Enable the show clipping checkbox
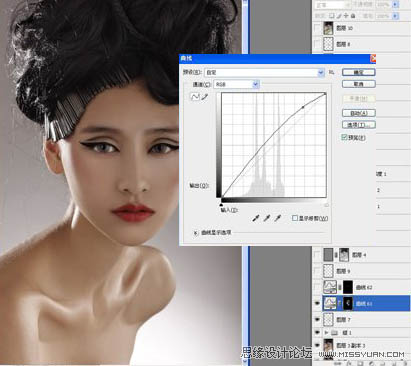 (x=295, y=218)
